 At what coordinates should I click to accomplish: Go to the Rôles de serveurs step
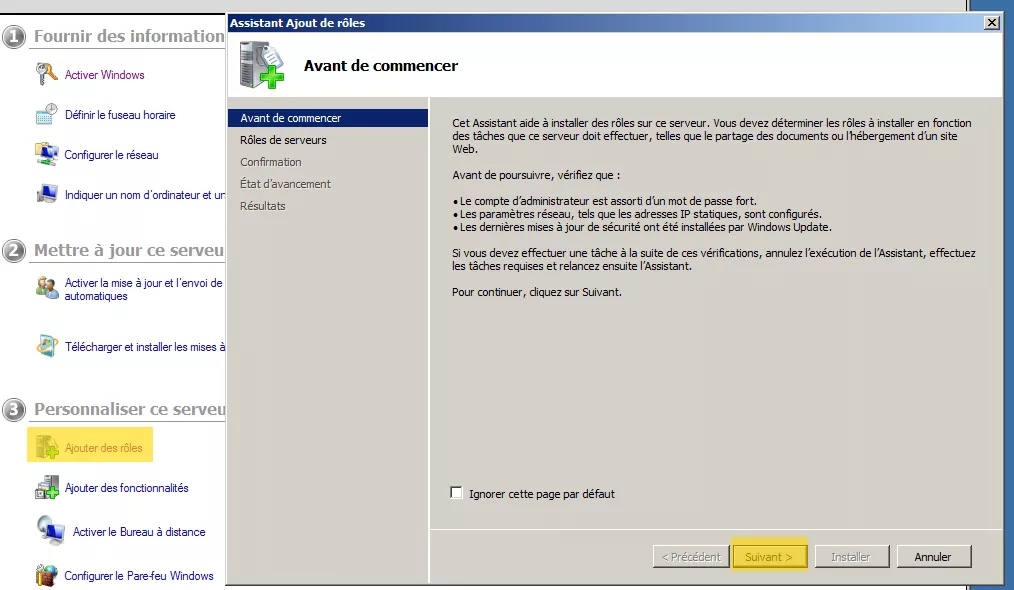point(283,140)
